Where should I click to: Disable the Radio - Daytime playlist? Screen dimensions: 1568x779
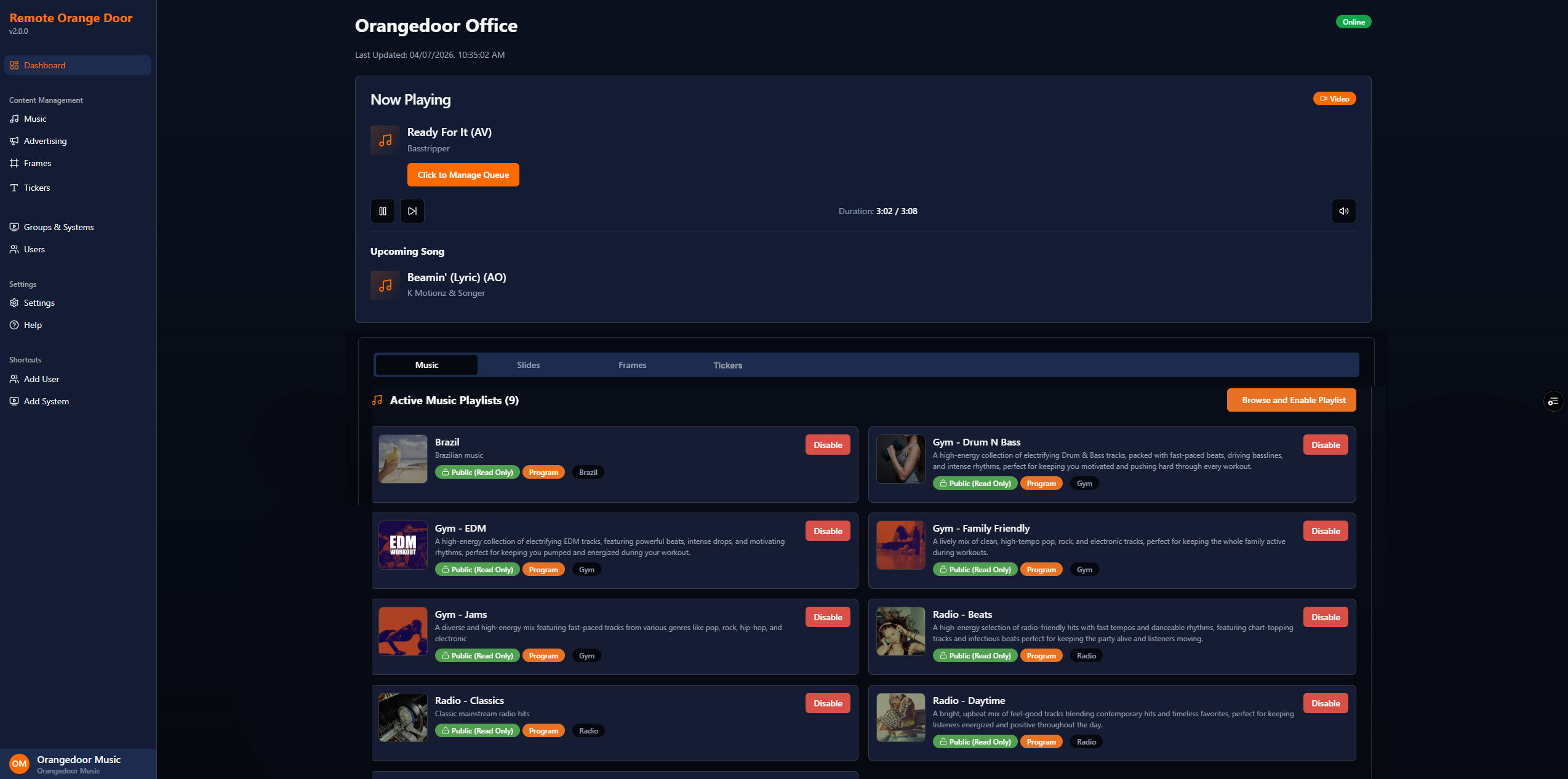(x=1325, y=703)
